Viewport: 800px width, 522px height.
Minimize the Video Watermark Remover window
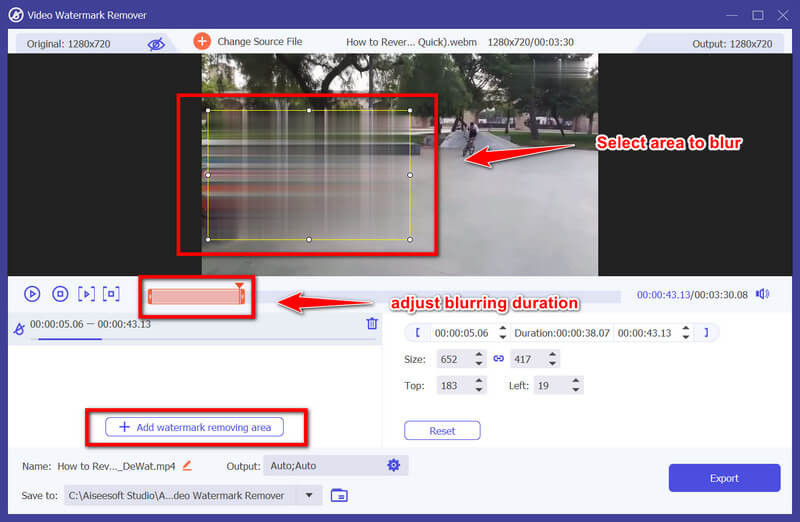[x=732, y=15]
